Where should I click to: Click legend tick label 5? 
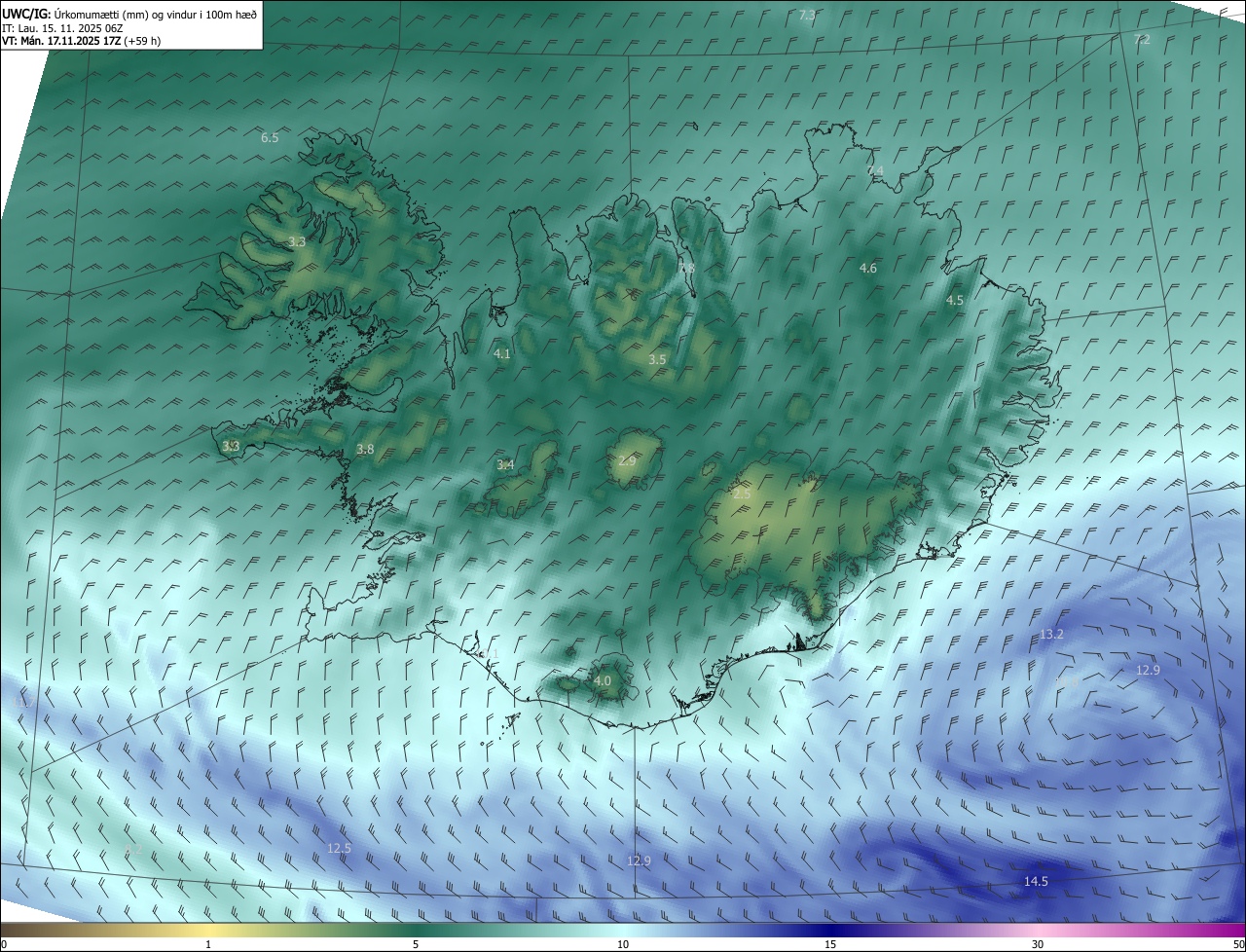point(416,944)
